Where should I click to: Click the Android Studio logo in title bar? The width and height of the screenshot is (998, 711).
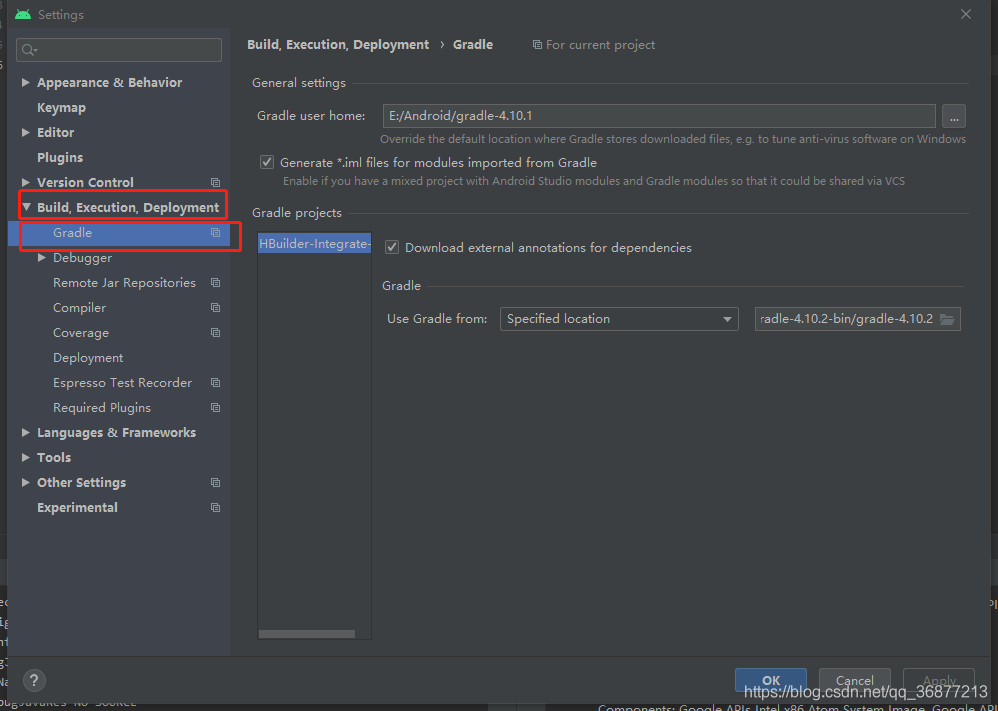(x=23, y=14)
